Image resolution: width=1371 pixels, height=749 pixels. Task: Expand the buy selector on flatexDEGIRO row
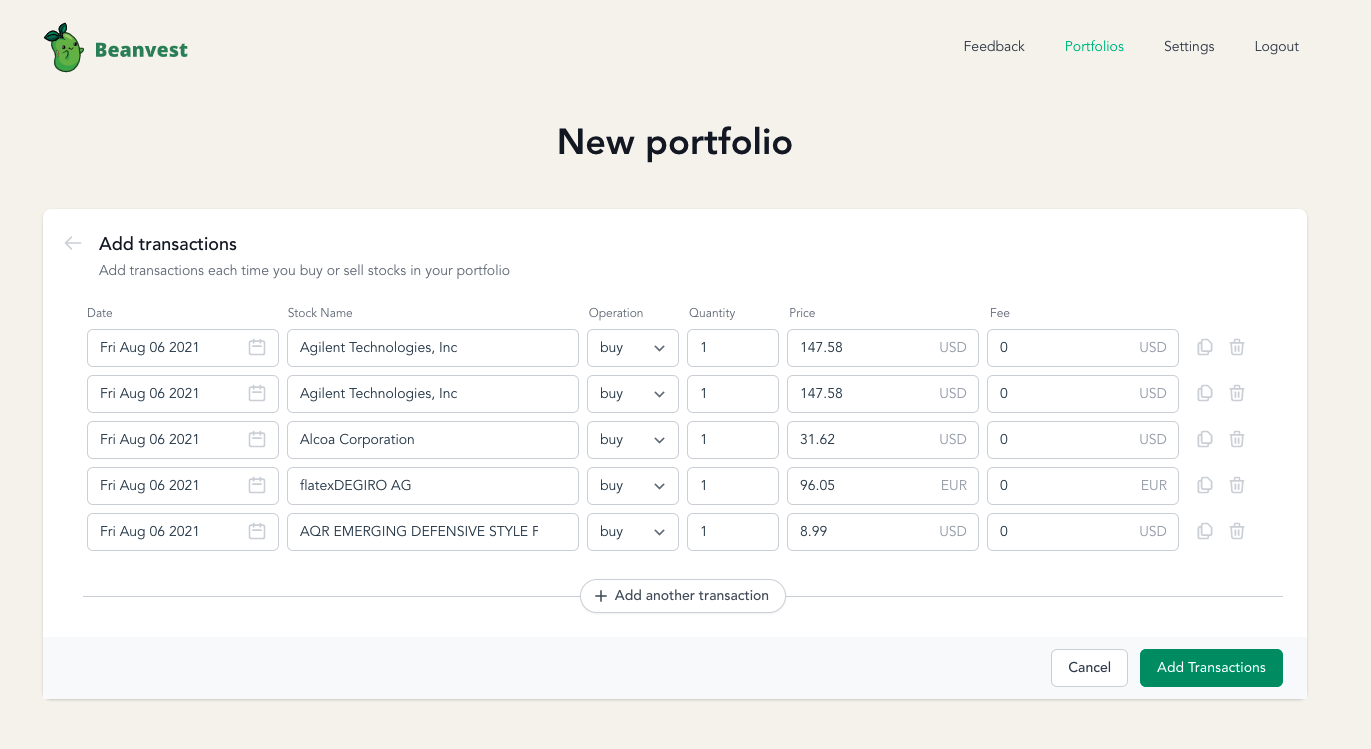(632, 485)
